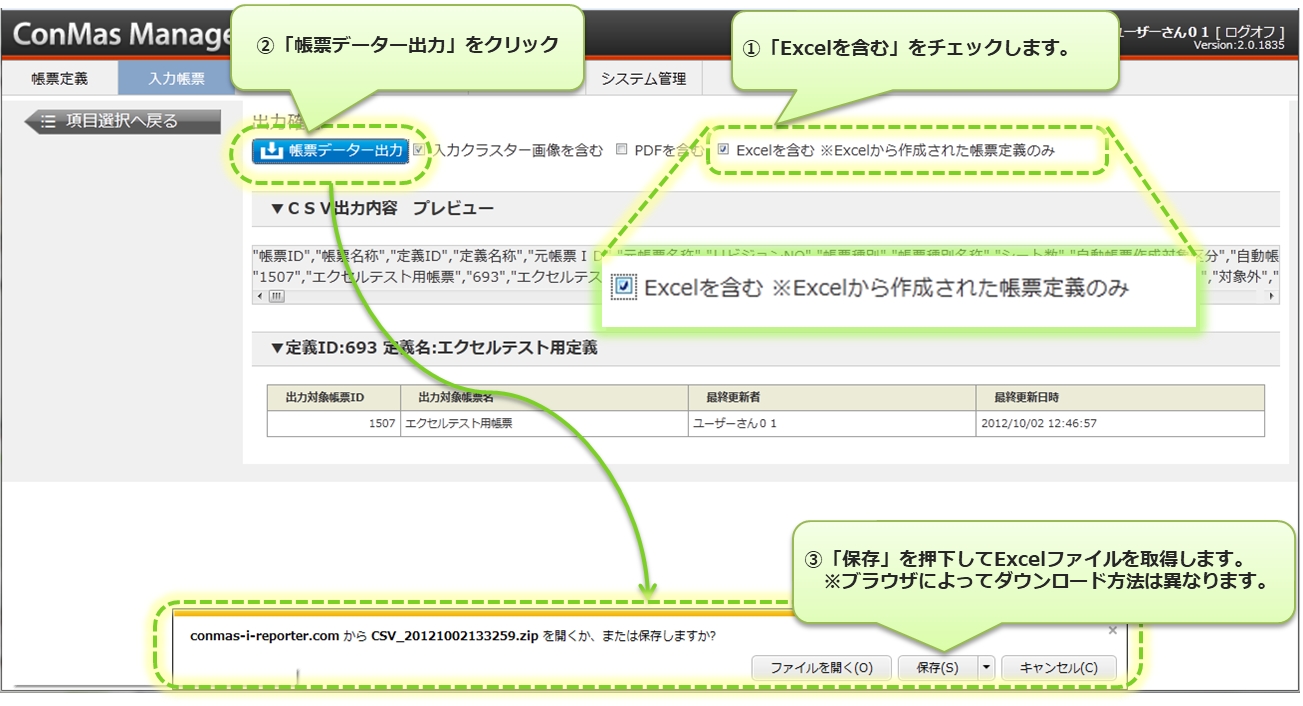Click the CSV preview scroll-left arrow
This screenshot has width=1303, height=706.
(261, 296)
